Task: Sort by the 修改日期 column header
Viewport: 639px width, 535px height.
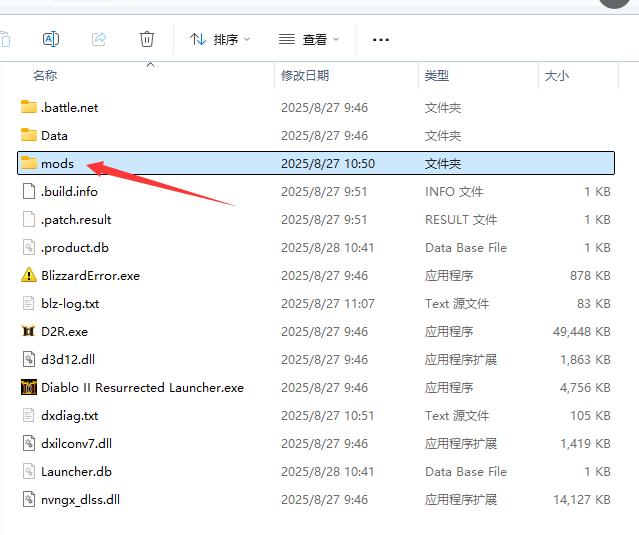Action: coord(305,76)
